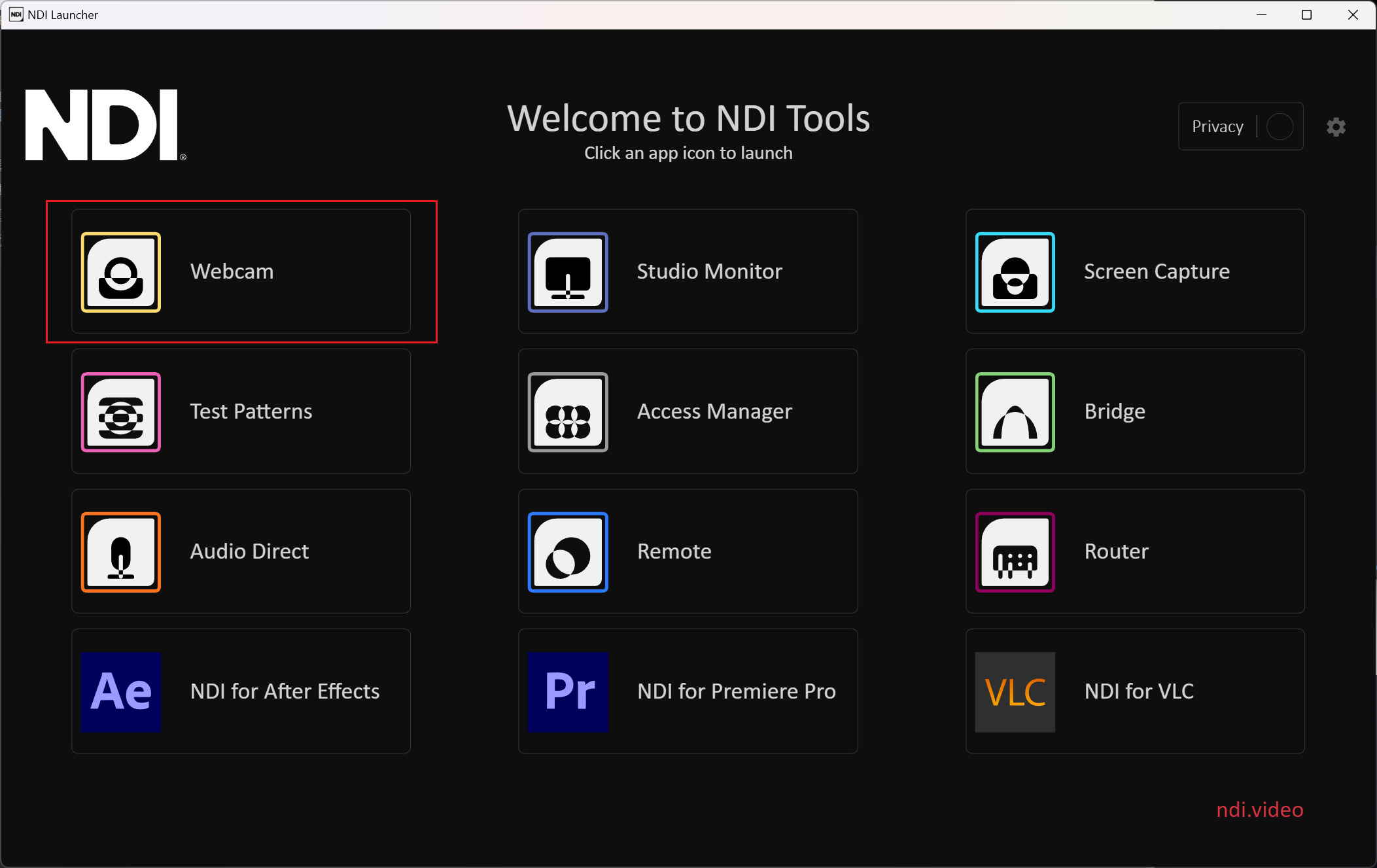1377x868 pixels.
Task: Visit the ndi.video link
Action: 1260,810
